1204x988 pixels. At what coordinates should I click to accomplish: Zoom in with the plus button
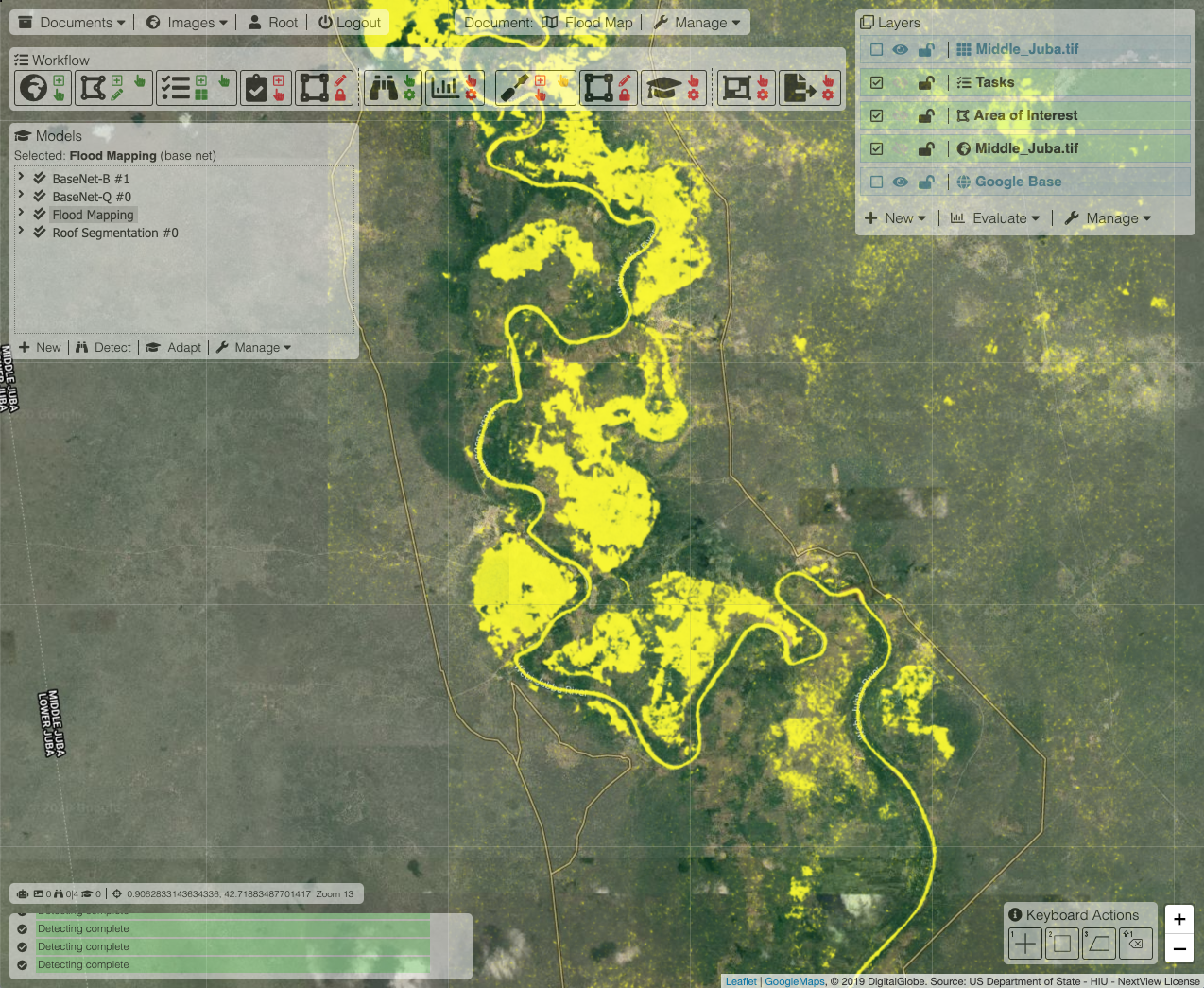click(1179, 919)
